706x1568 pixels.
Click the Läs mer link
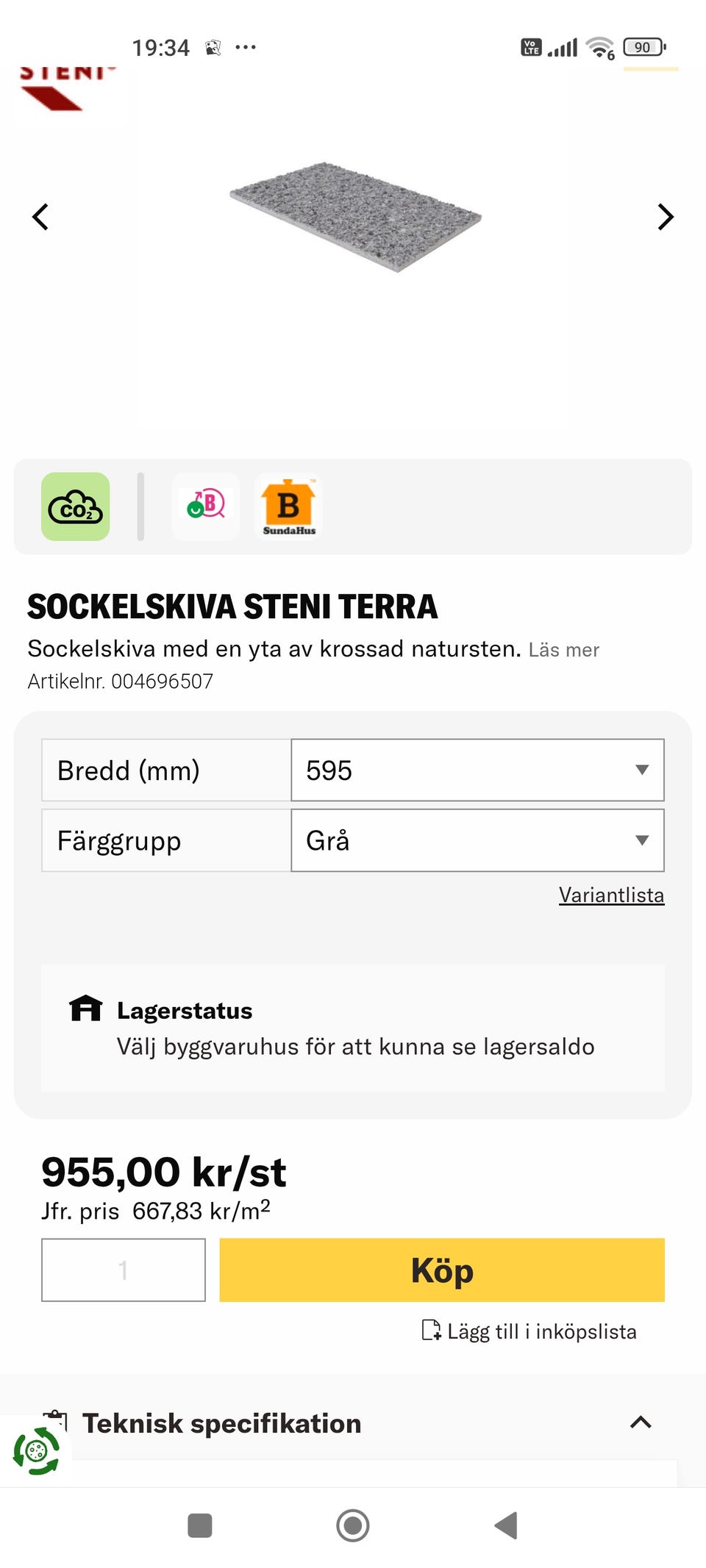[x=563, y=650]
